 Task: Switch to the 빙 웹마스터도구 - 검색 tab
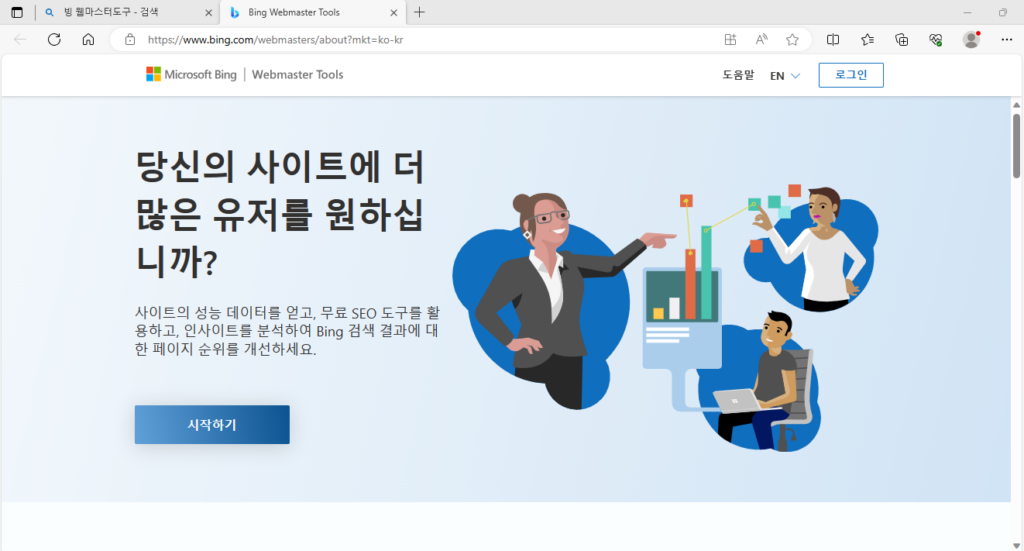[x=128, y=12]
